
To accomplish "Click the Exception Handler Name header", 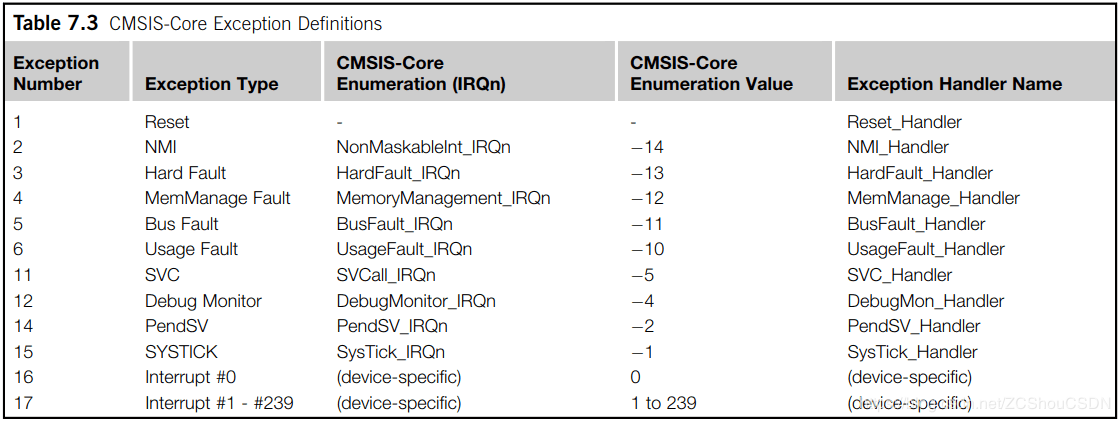I will pyautogui.click(x=954, y=84).
